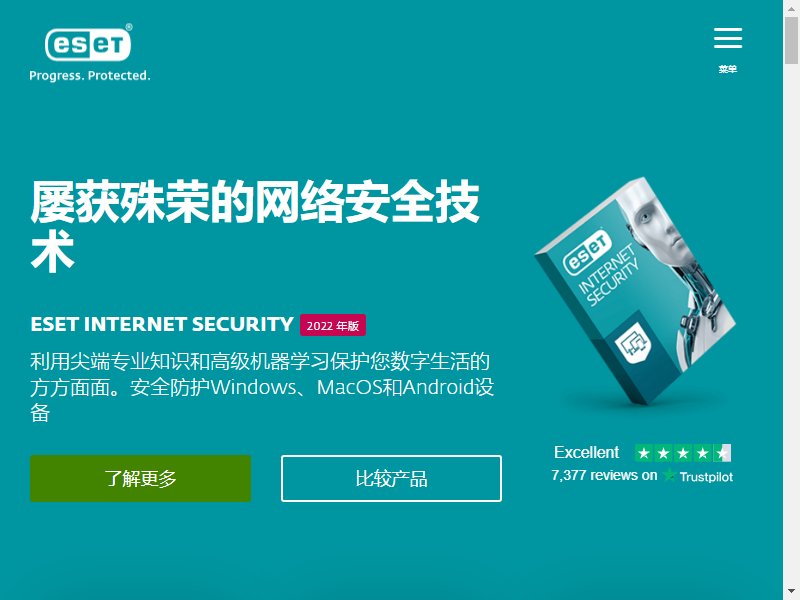This screenshot has width=800, height=600.
Task: Click the vertical scrollbar thumb
Action: [x=792, y=40]
